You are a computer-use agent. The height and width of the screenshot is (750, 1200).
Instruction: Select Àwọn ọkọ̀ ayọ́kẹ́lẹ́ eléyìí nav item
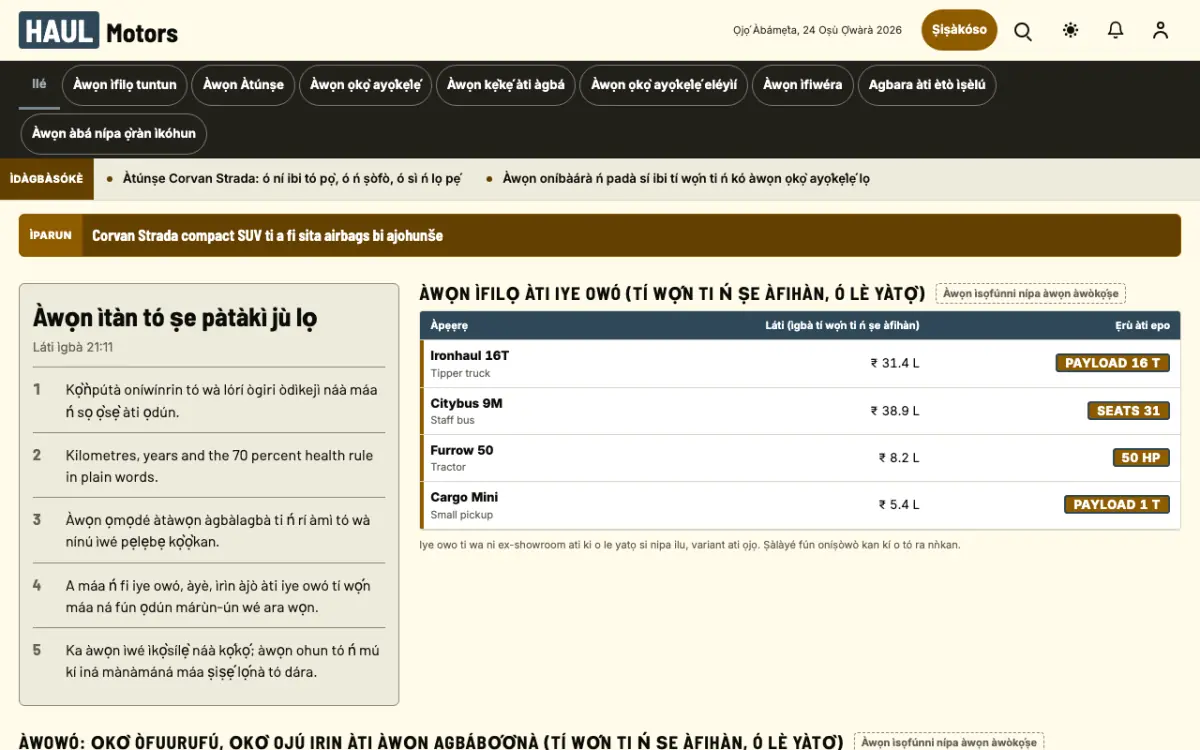pos(664,85)
